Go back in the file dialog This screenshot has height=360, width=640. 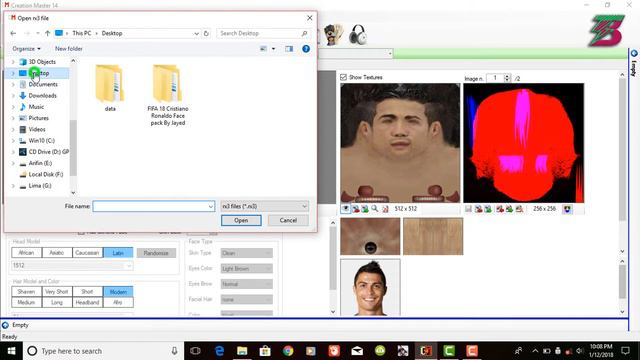(x=13, y=33)
